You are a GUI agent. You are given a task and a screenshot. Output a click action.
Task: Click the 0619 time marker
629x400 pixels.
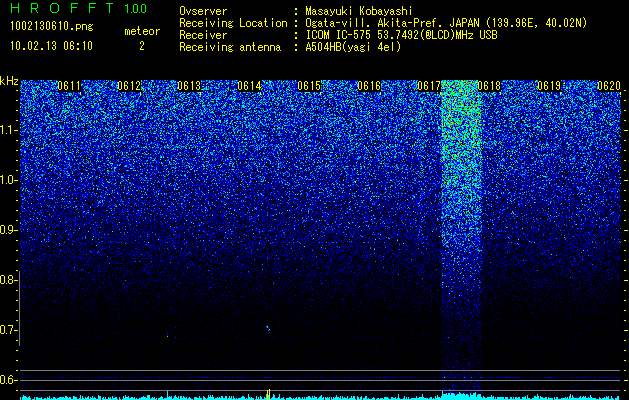click(x=549, y=86)
